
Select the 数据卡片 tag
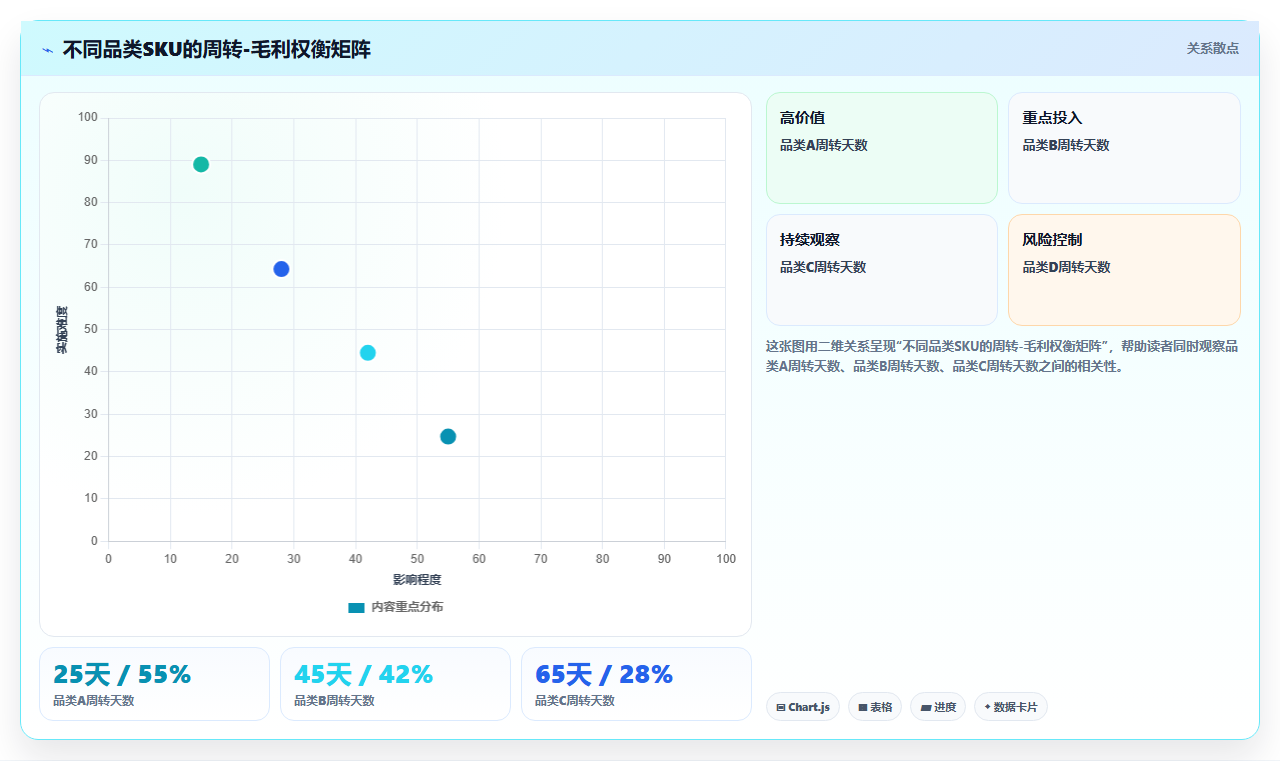[1011, 707]
